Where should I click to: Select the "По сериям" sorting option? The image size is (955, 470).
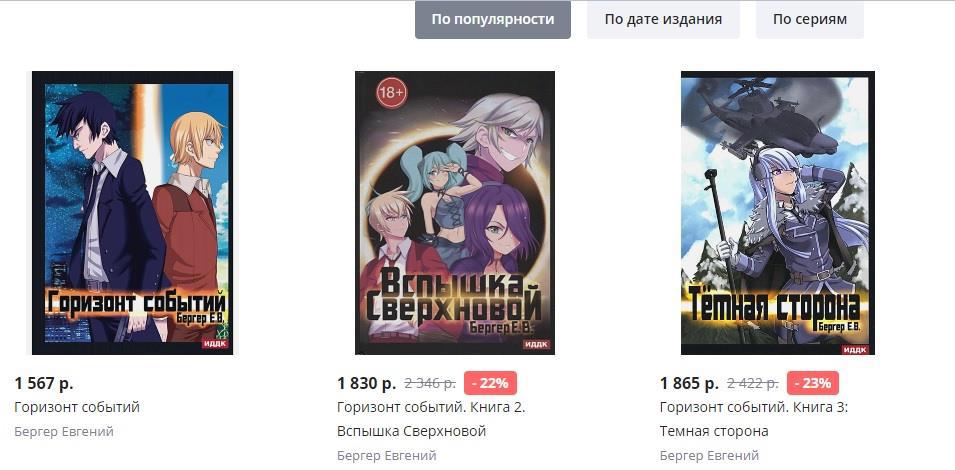tap(809, 19)
